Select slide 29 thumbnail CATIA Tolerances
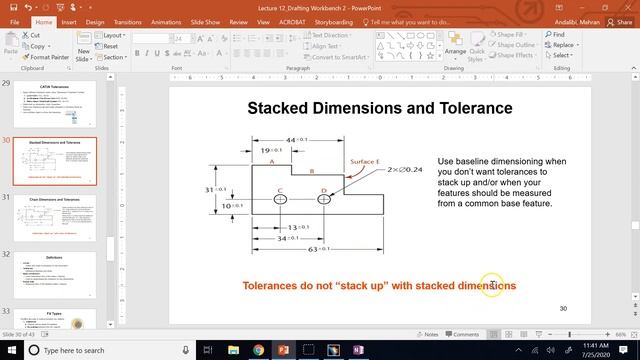Screen dimensions: 640x360 click(x=55, y=104)
